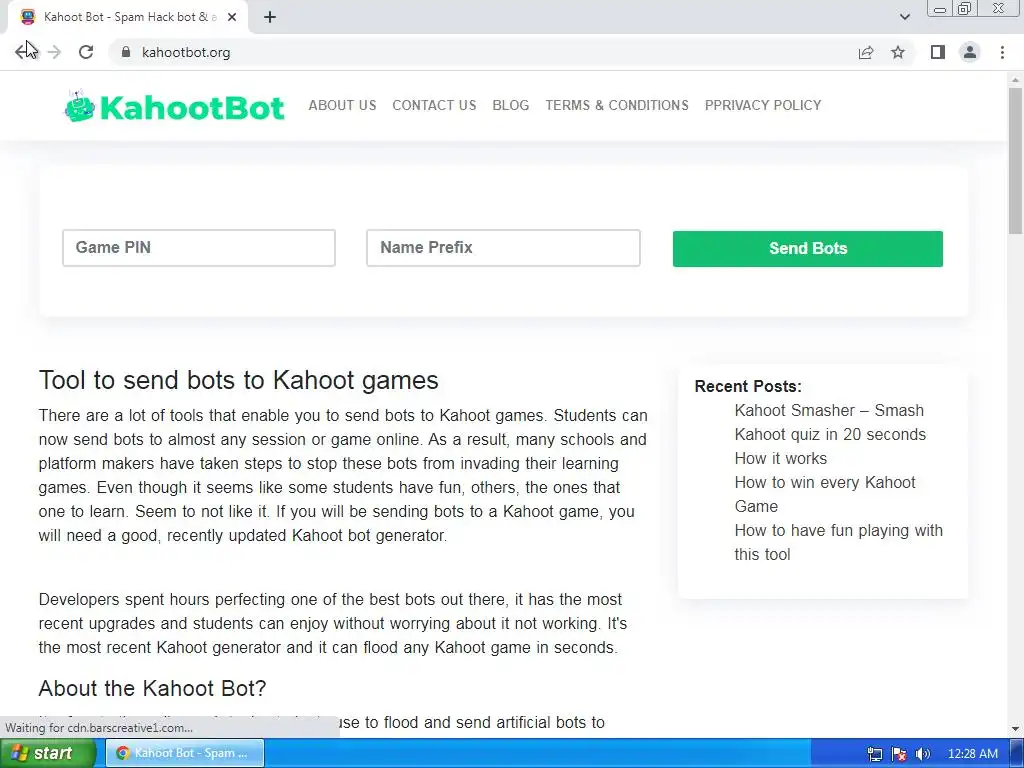Viewport: 1024px width, 768px height.
Task: Restore down the Chrome window
Action: [965, 9]
